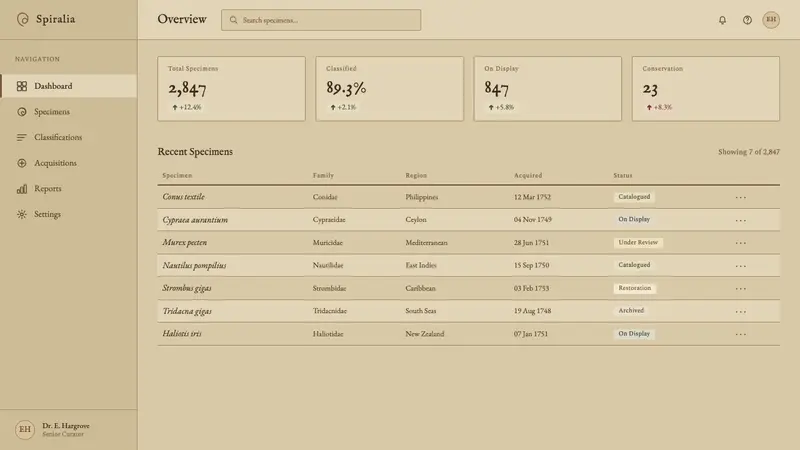Screen dimensions: 800x450
Task: Click acquired date 19 Aug 1748
Action: 532,311
